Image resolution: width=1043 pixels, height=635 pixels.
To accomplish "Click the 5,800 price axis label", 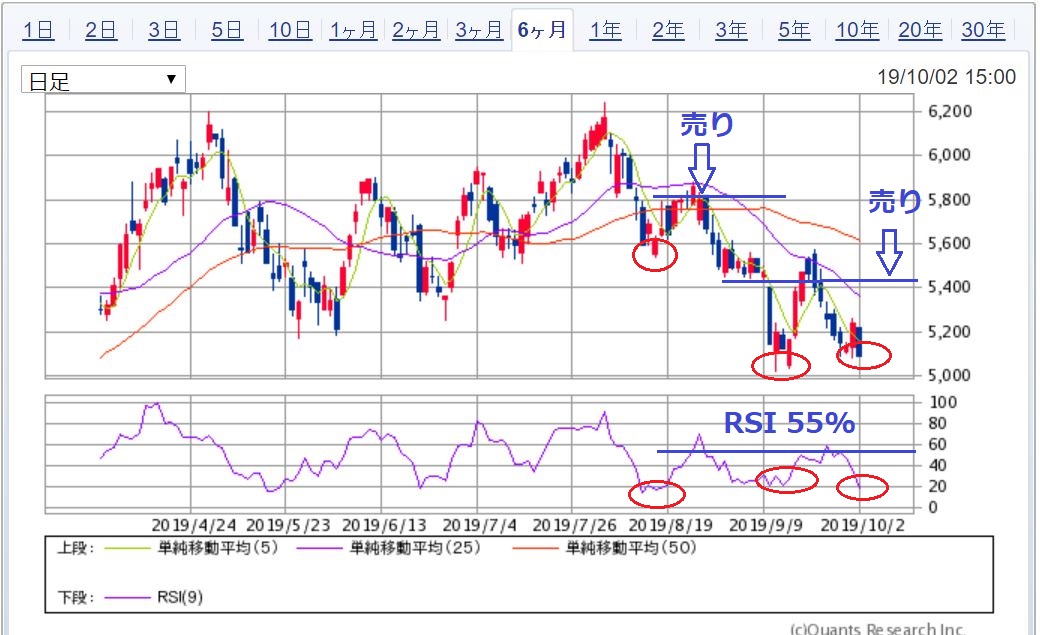I will click(x=950, y=199).
